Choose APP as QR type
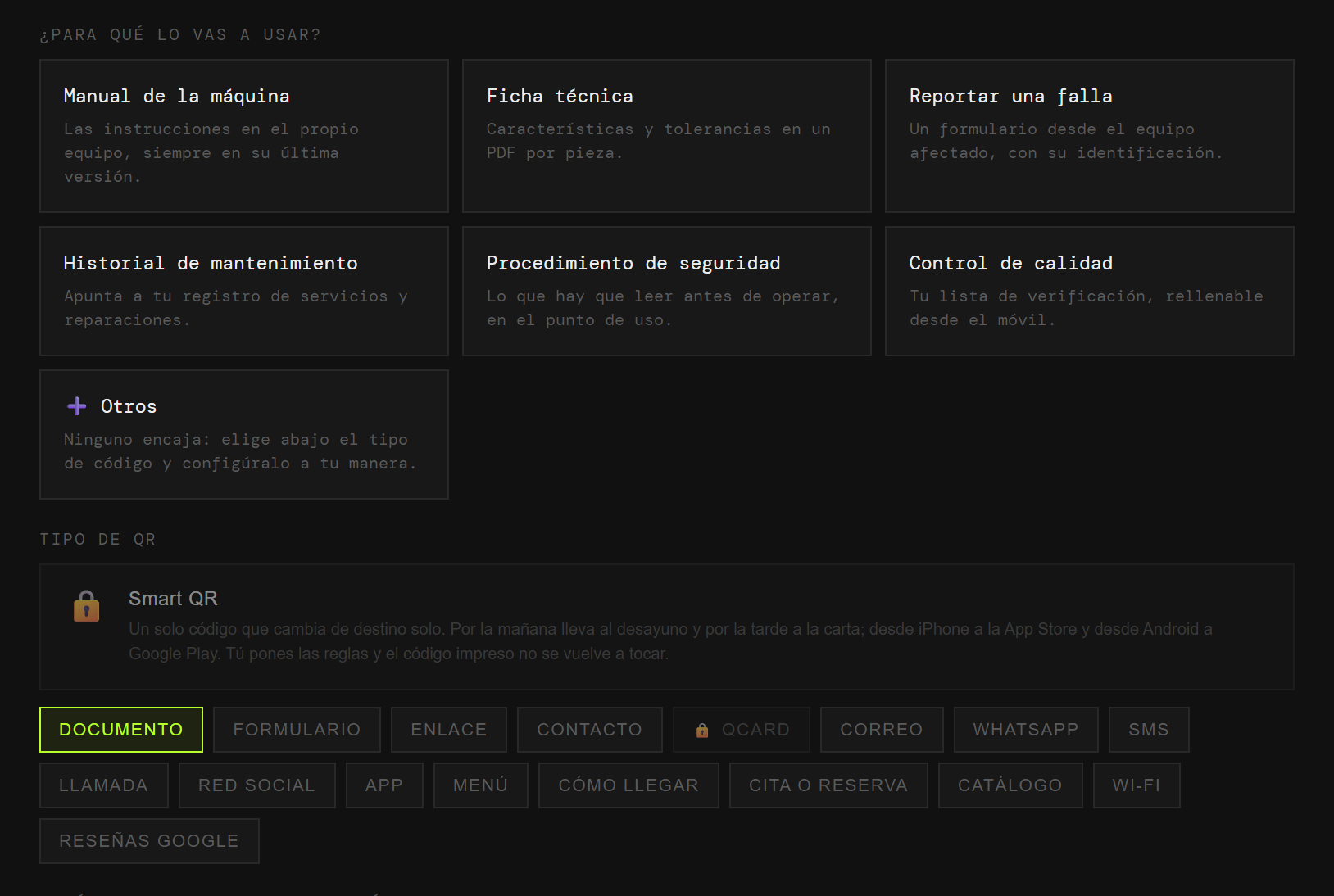The width and height of the screenshot is (1334, 896). 384,785
